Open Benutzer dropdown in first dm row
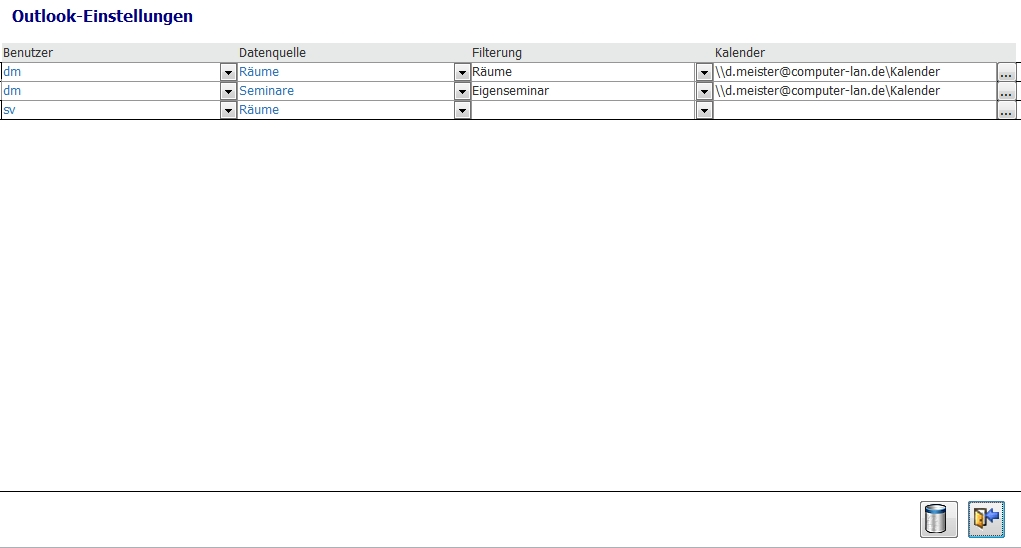This screenshot has height=548, width=1021. pyautogui.click(x=228, y=73)
